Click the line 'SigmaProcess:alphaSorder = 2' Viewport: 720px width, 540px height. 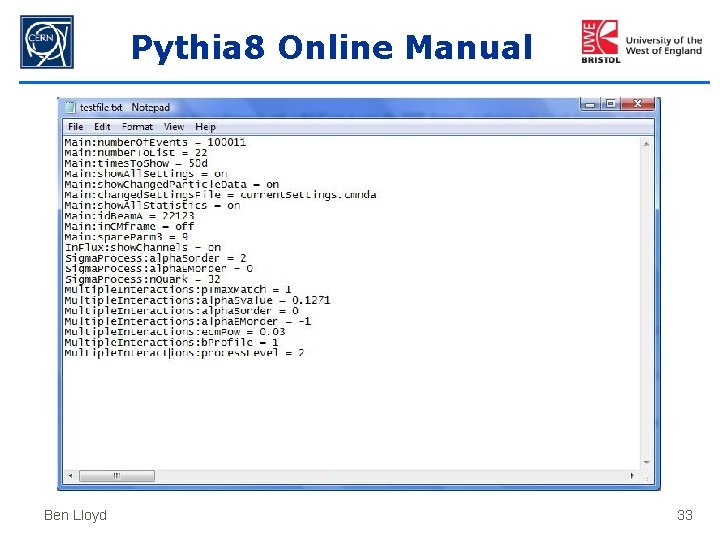[x=156, y=258]
